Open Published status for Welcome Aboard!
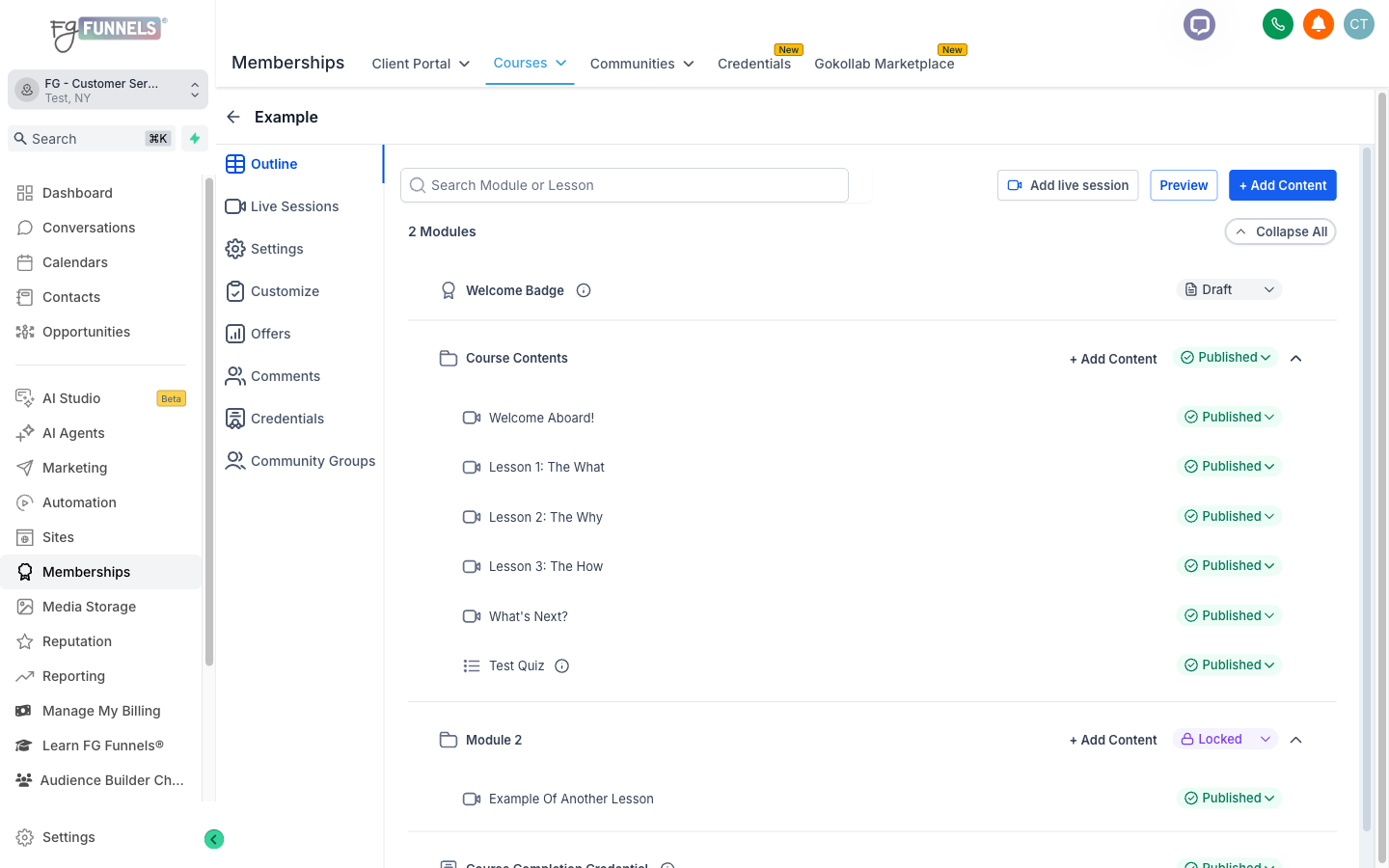Screen dimensions: 1389x868 [x=1230, y=417]
